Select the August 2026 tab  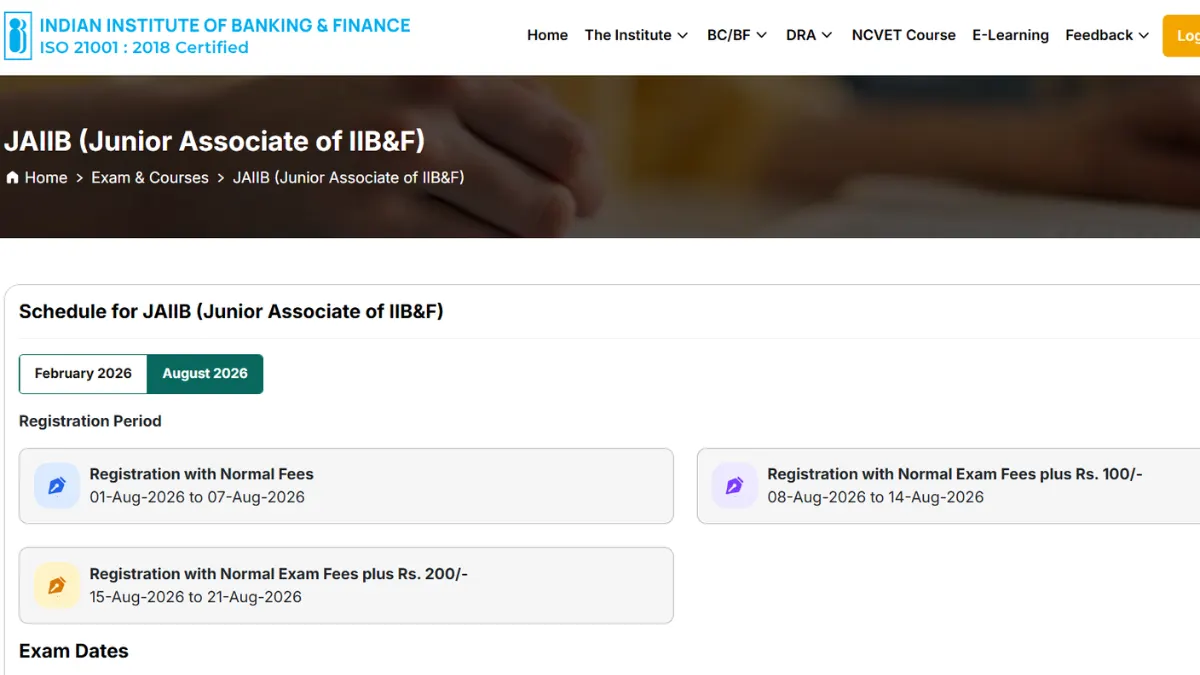pos(205,374)
